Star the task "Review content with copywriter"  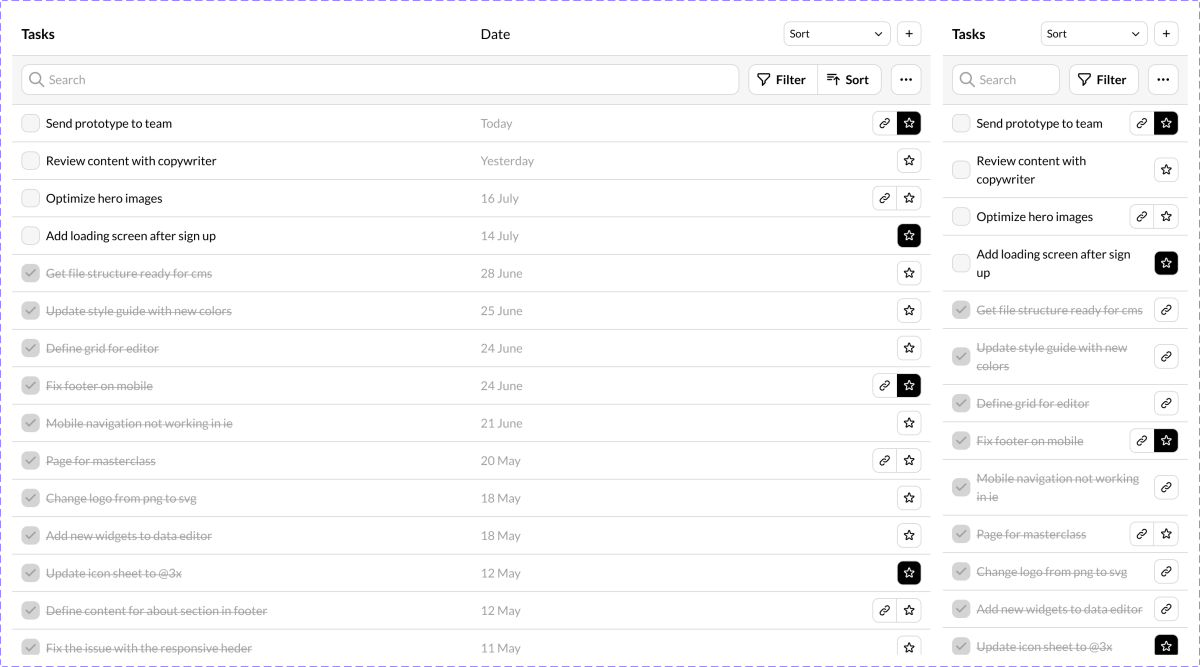pyautogui.click(x=909, y=160)
